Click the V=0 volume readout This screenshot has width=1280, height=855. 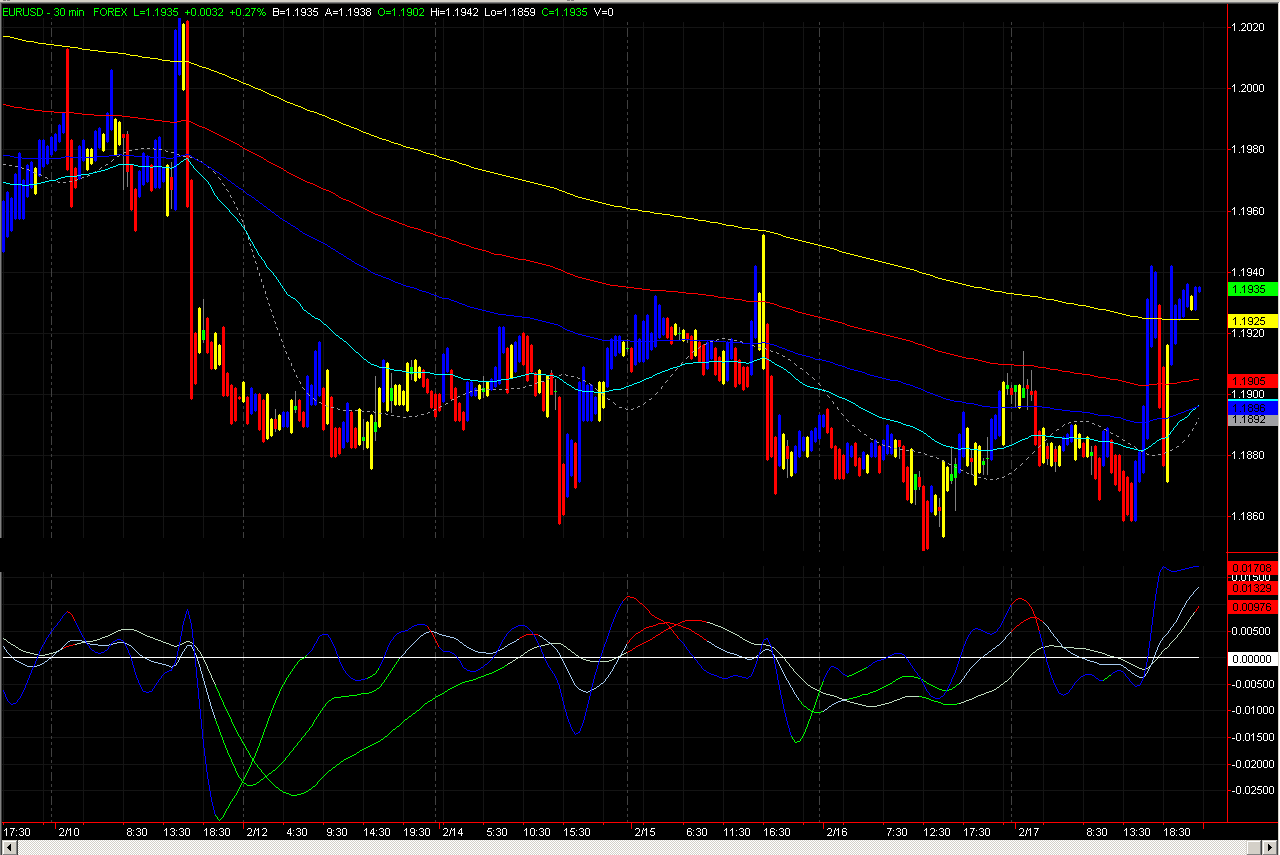(x=604, y=12)
